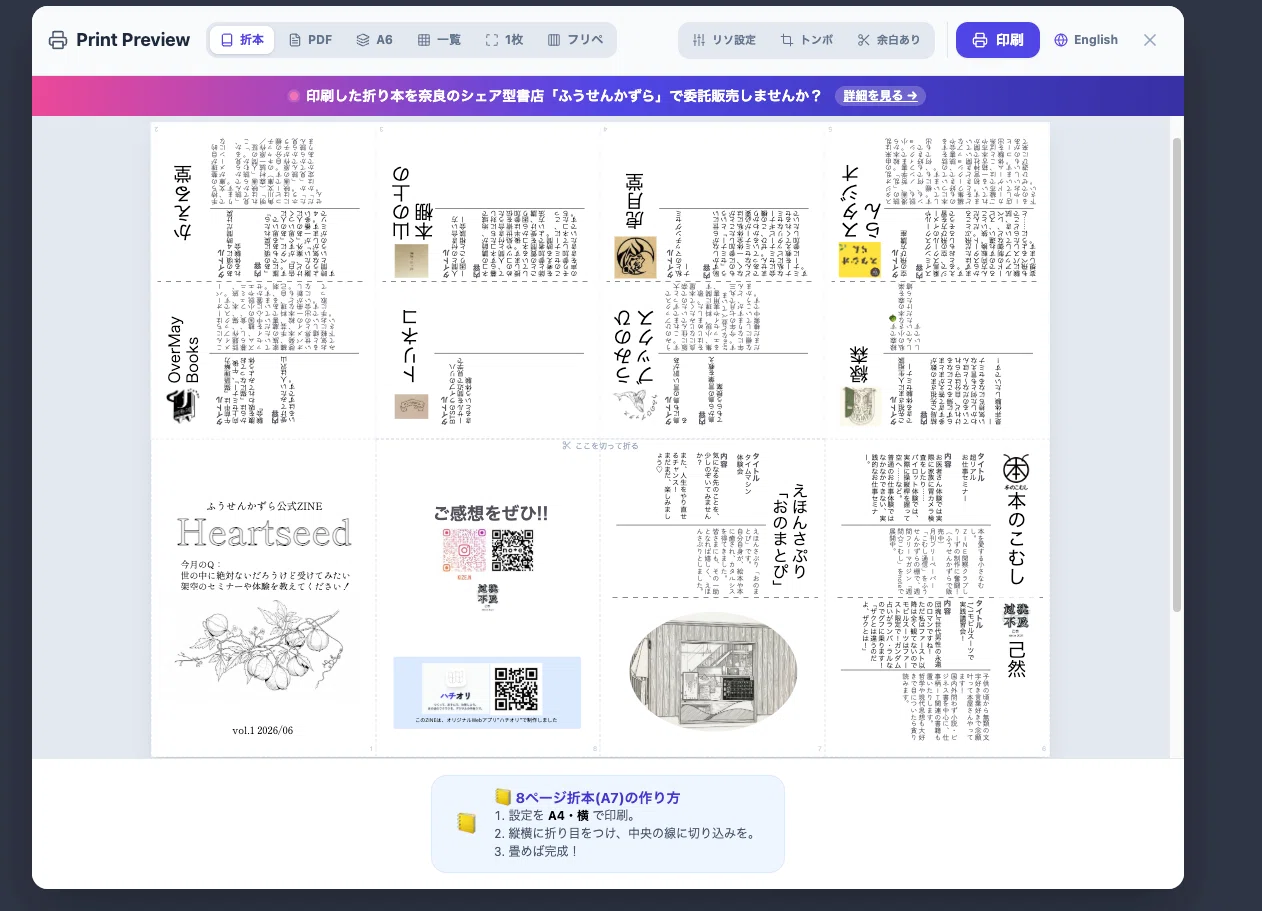Toggle トンボ crop marks

[807, 40]
